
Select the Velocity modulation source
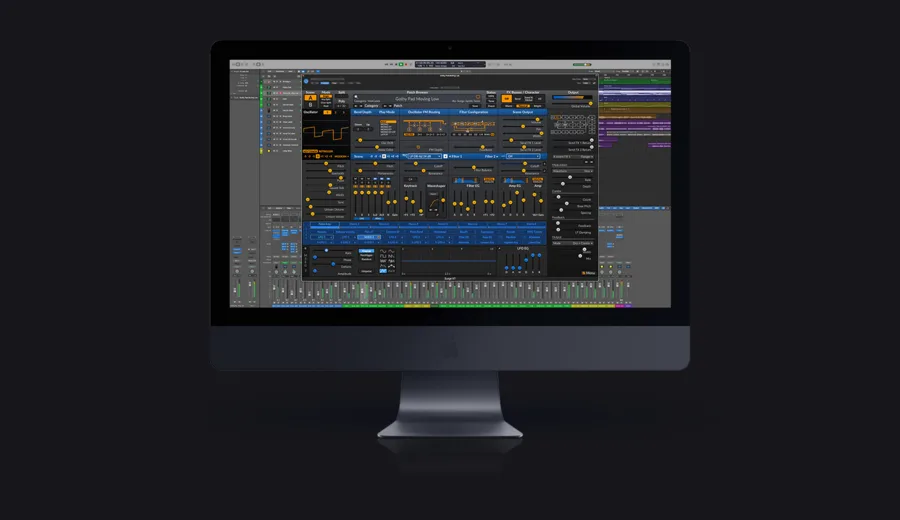click(322, 232)
